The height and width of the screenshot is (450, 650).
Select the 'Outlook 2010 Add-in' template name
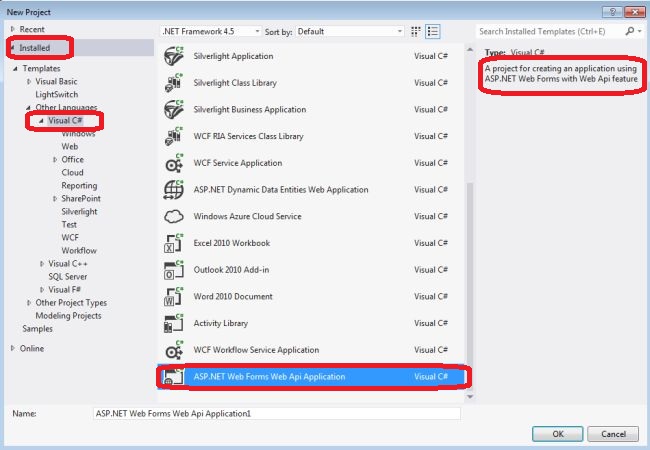tap(231, 270)
